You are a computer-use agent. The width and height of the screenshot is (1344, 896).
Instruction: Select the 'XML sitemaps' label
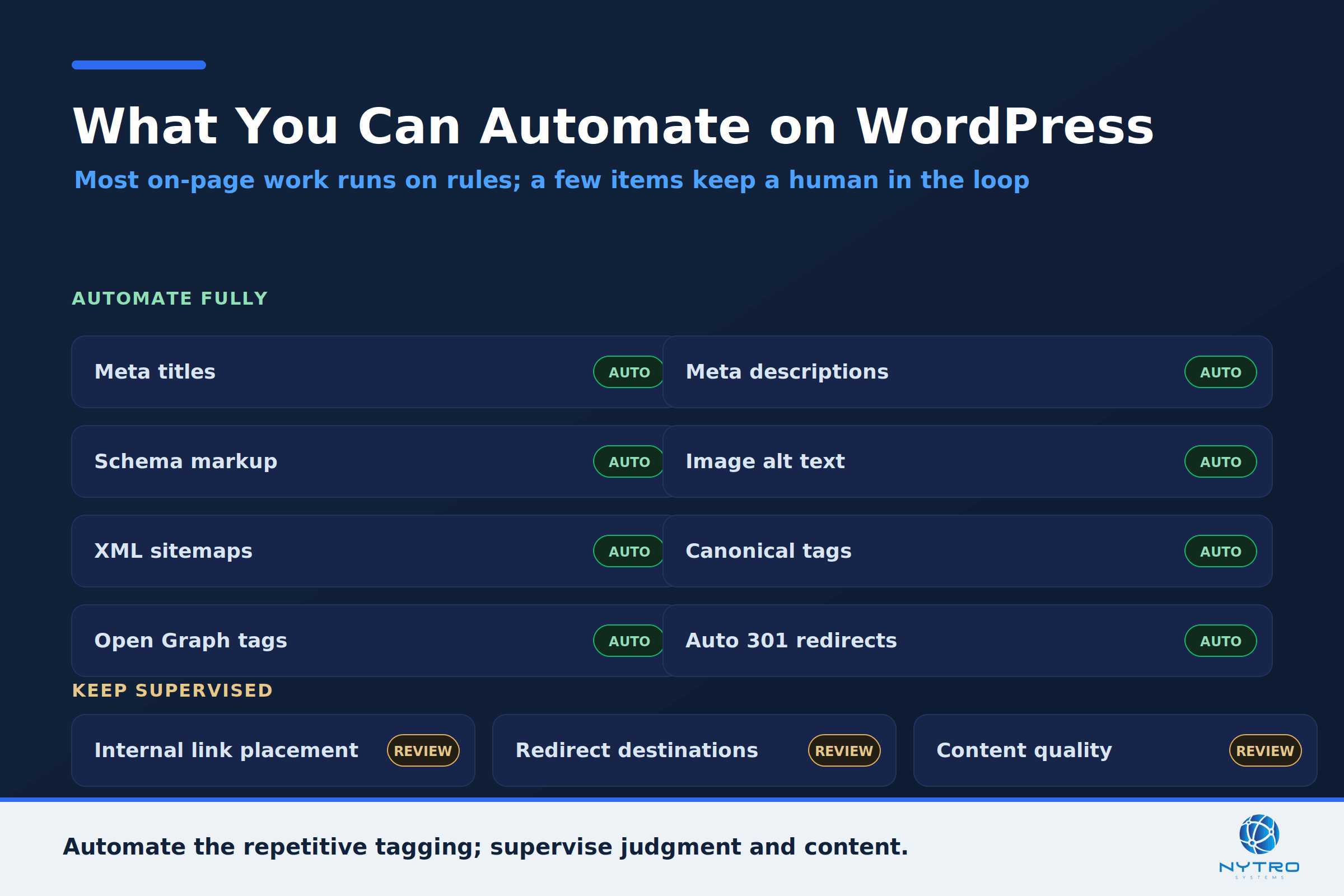click(x=173, y=552)
